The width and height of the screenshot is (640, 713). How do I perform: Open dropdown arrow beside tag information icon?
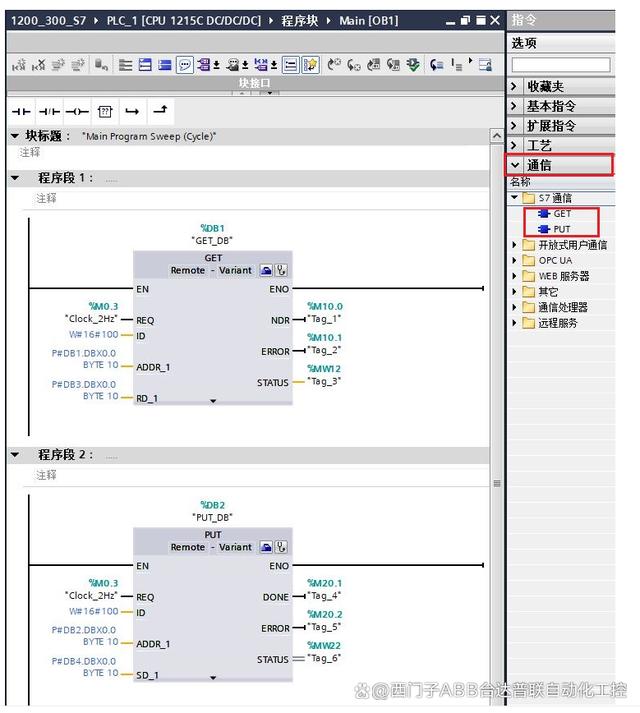point(245,66)
